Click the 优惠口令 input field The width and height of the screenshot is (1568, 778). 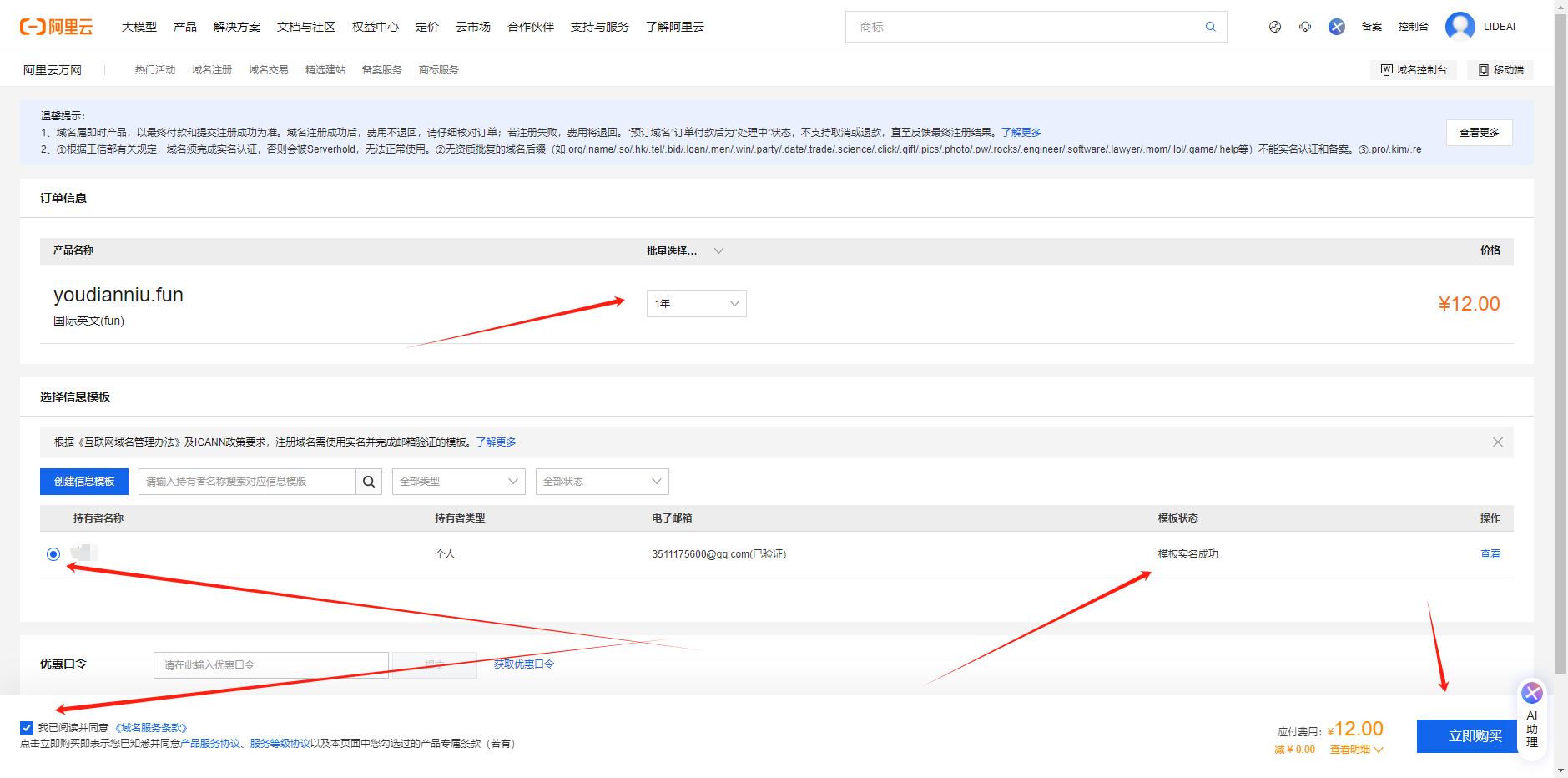click(270, 665)
